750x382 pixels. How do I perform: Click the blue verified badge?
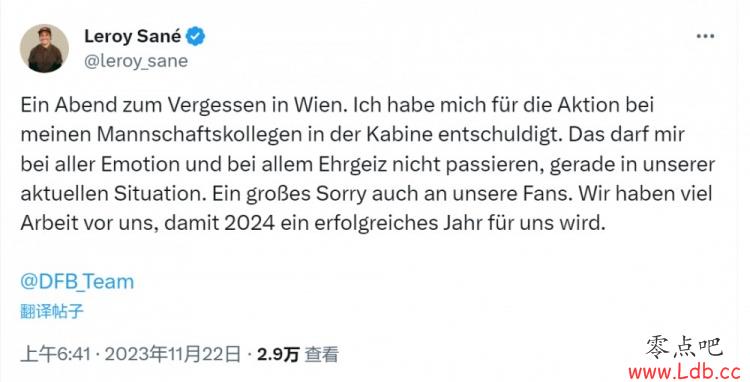point(196,36)
